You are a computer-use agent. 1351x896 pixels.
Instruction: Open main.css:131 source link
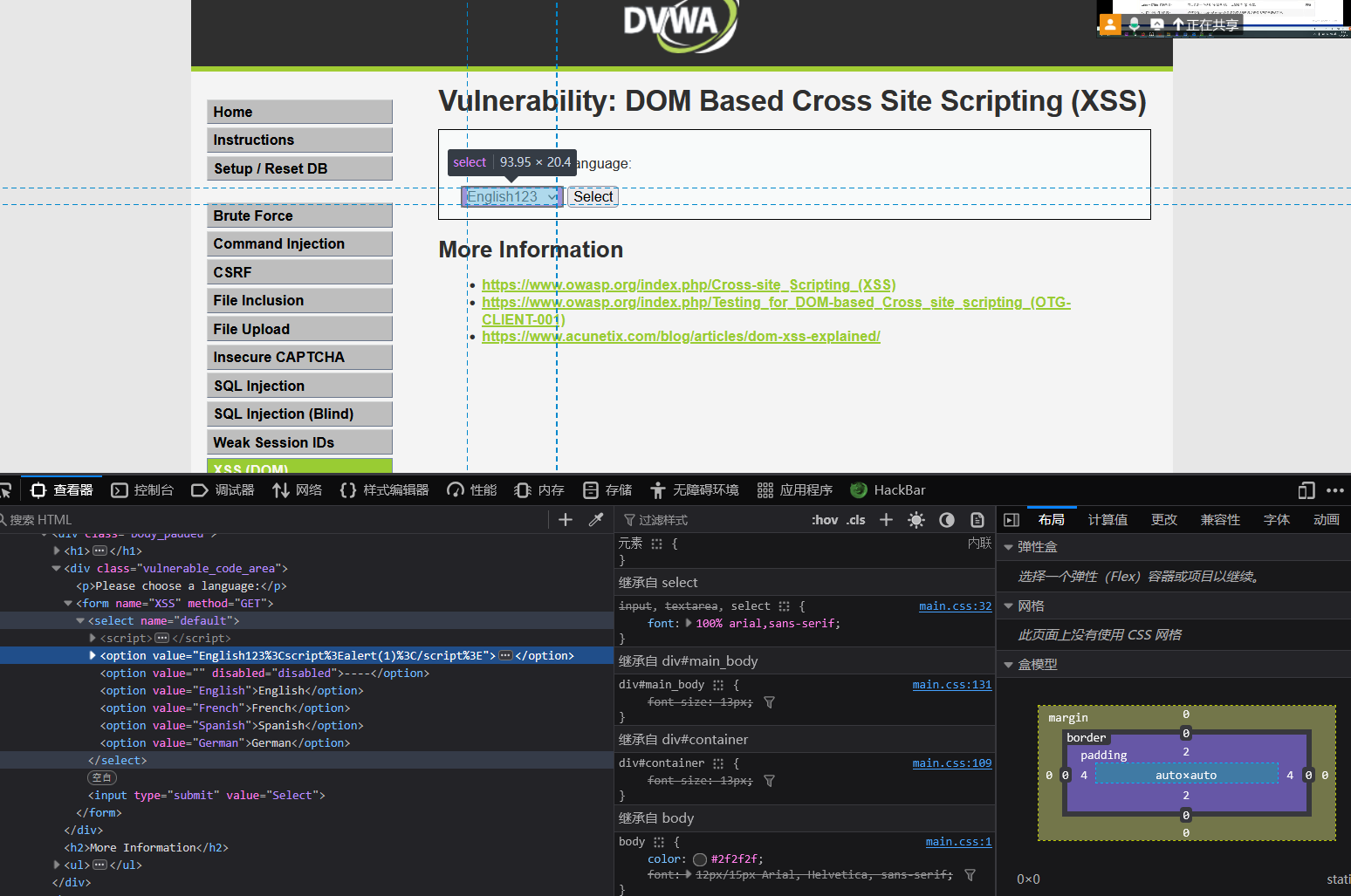(x=952, y=685)
